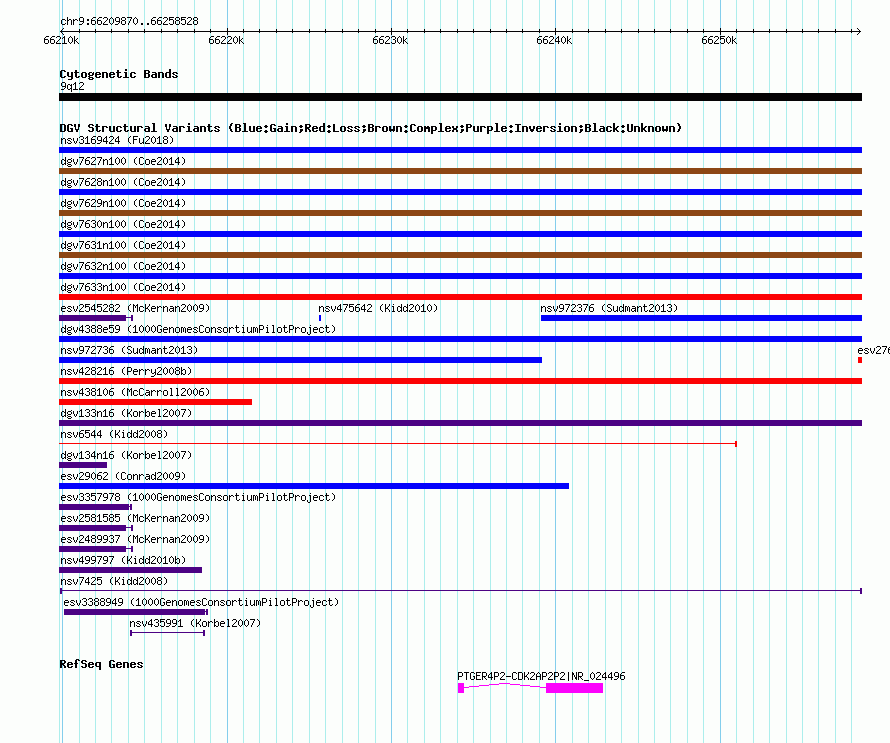890x743 pixels.
Task: Click the nsv972736 (Sudmant2013) blue bar
Action: pyautogui.click(x=300, y=360)
